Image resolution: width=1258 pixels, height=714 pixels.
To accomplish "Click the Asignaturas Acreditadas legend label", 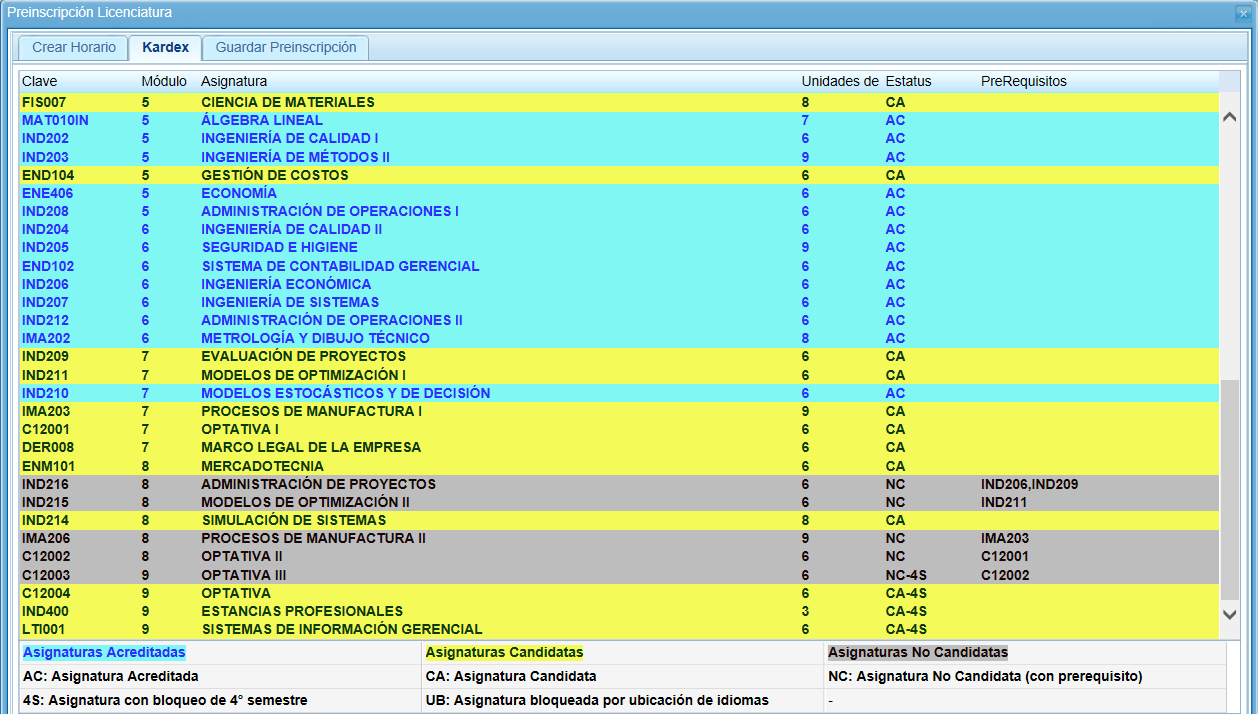I will (x=104, y=651).
